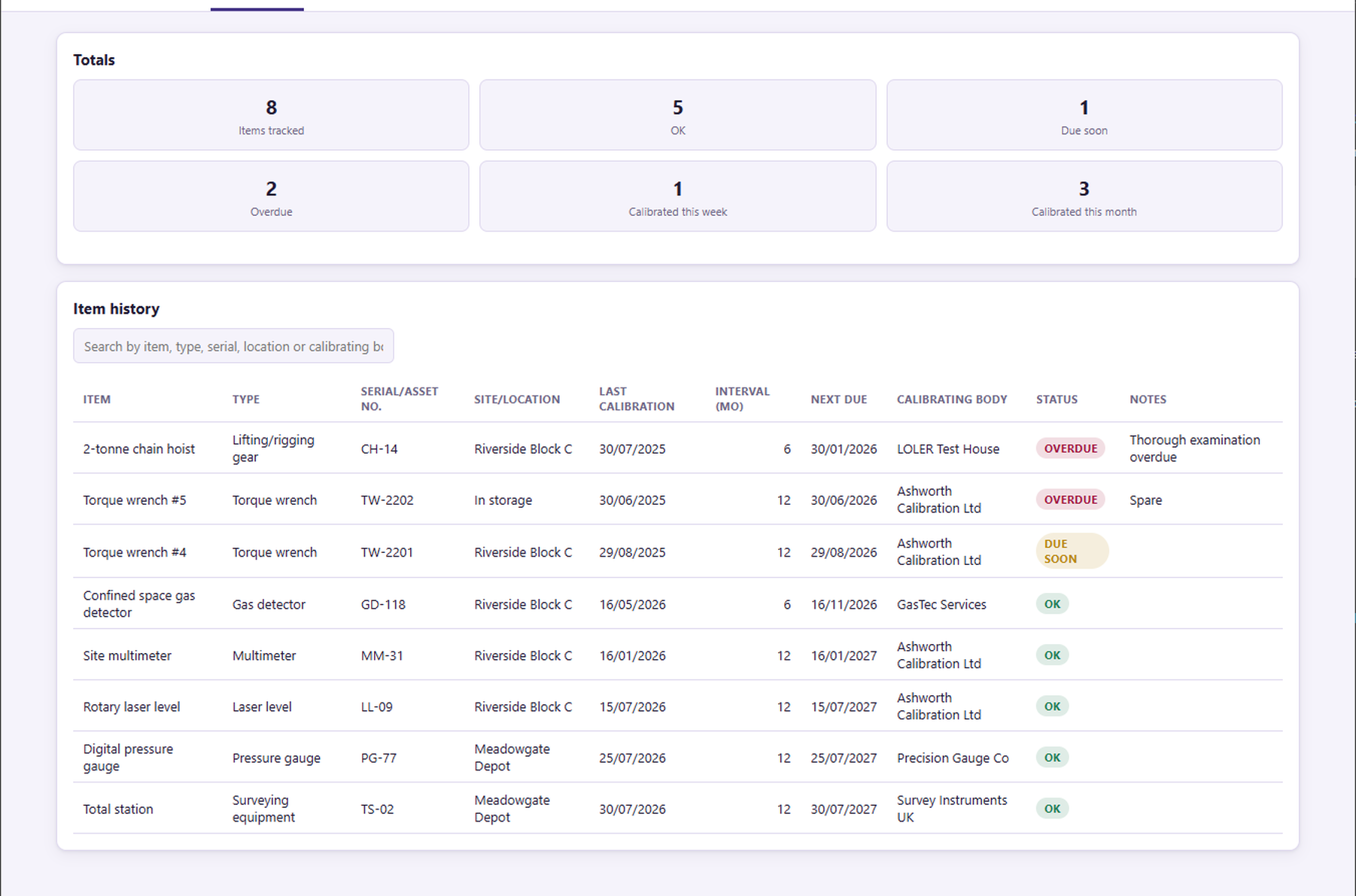Image resolution: width=1356 pixels, height=896 pixels.
Task: Click serial number 'TW-2202'
Action: 387,500
